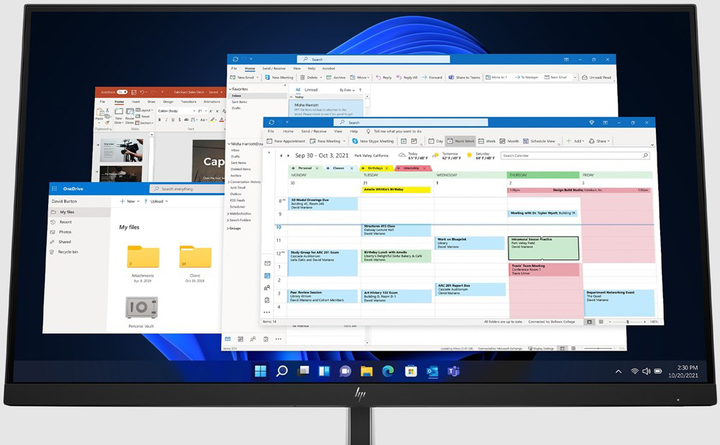
Task: Adjust the calendar zoom slider in status bar
Action: coord(627,322)
